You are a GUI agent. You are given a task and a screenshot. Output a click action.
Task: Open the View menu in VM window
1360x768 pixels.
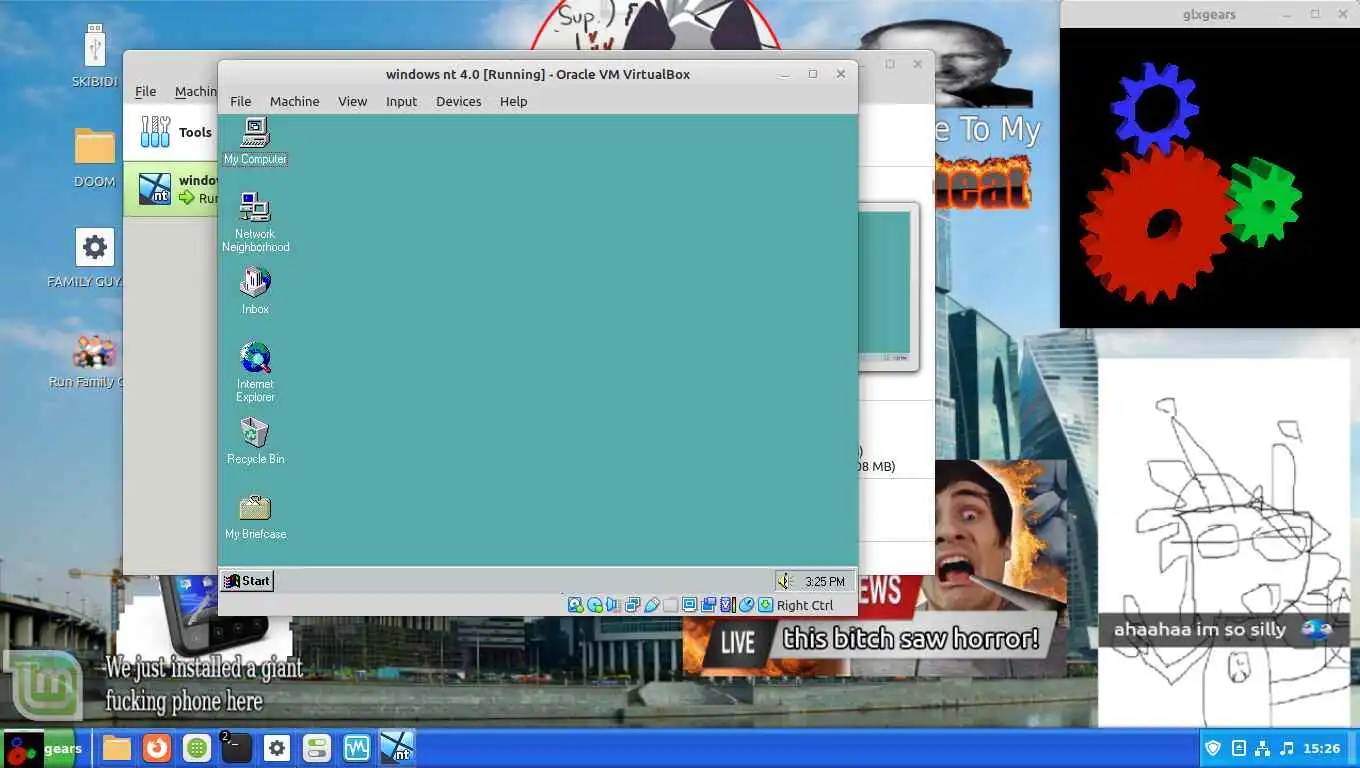pos(352,101)
